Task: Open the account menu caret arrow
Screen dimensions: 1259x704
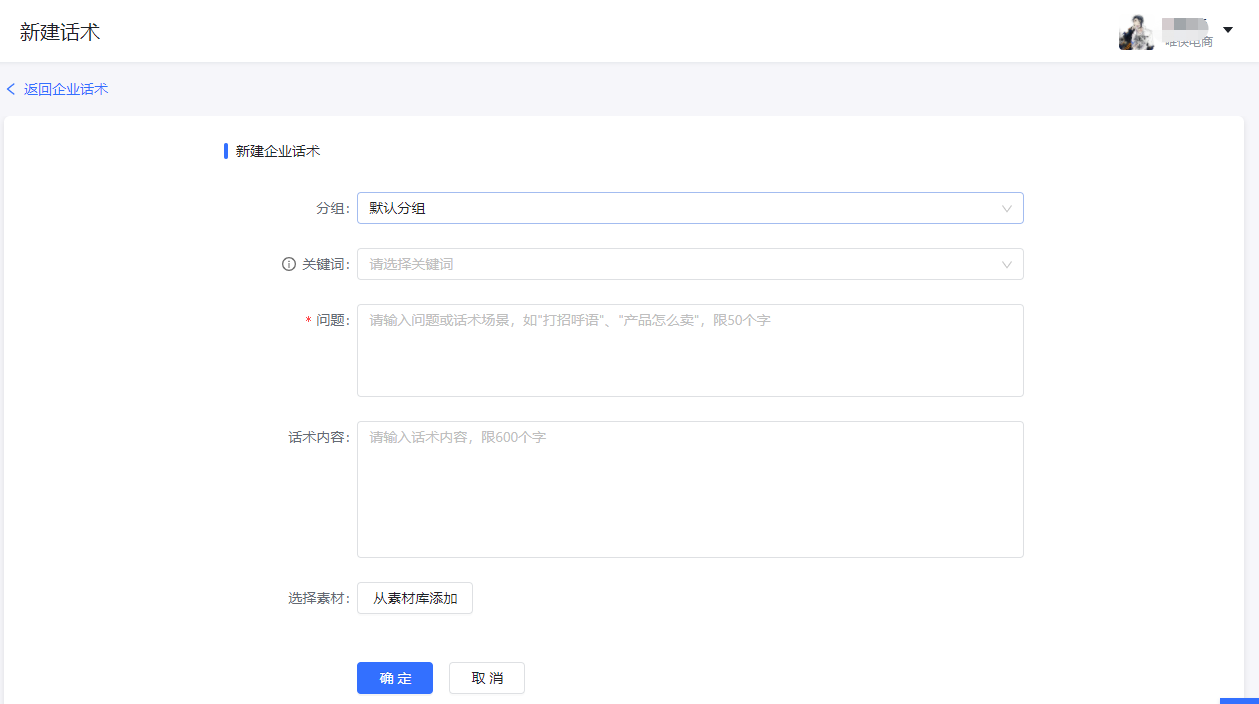Action: click(1228, 30)
